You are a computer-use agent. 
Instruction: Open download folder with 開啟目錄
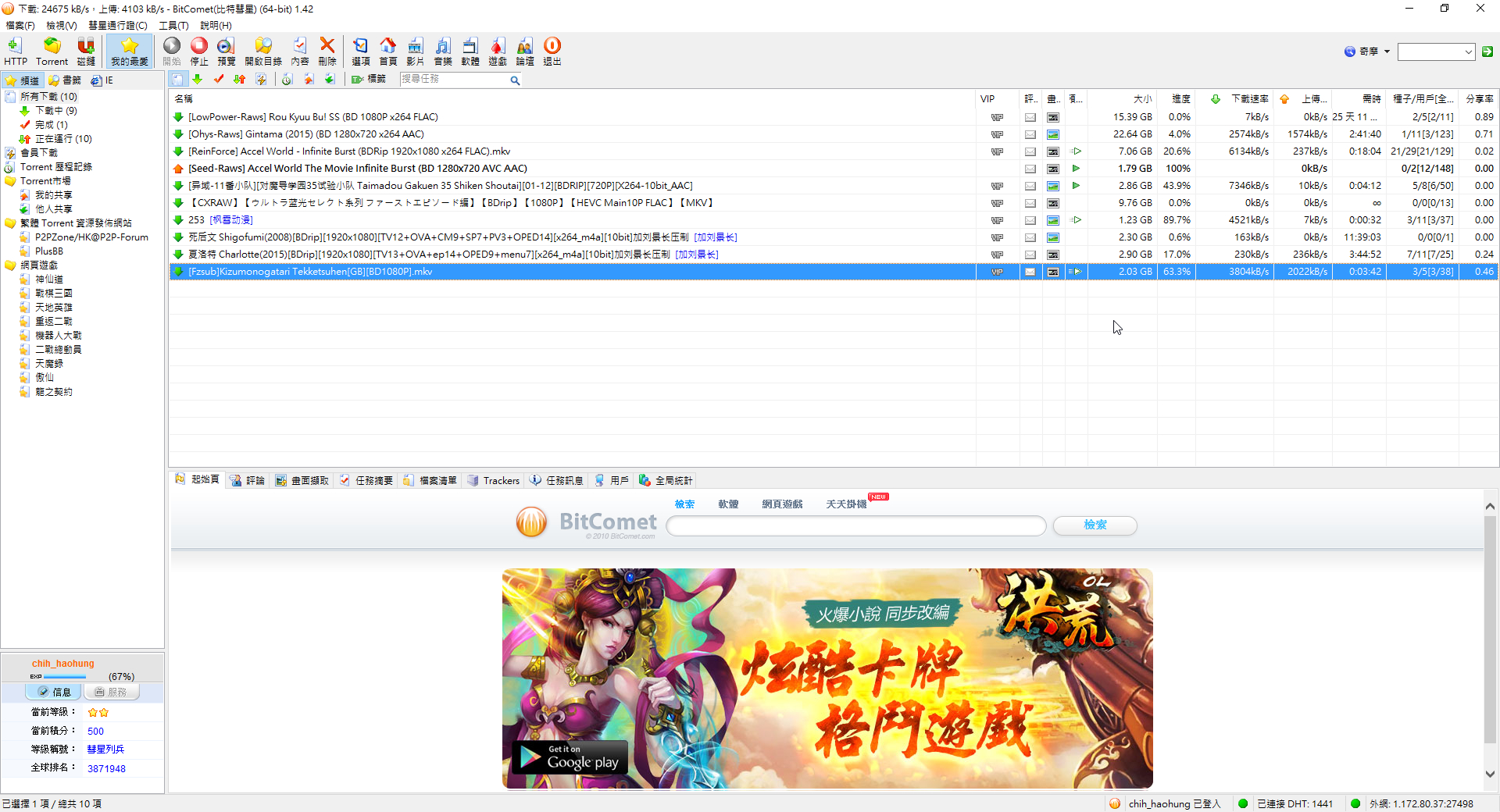point(263,52)
